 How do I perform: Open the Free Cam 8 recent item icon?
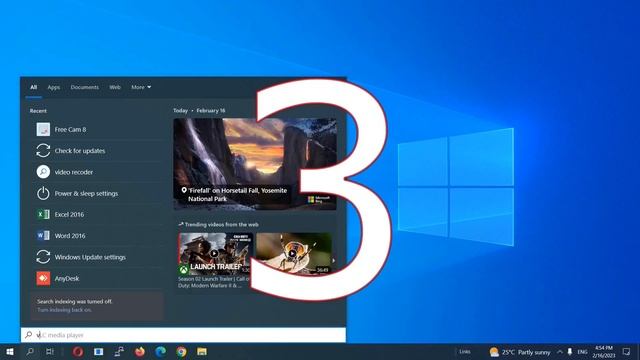(43, 129)
